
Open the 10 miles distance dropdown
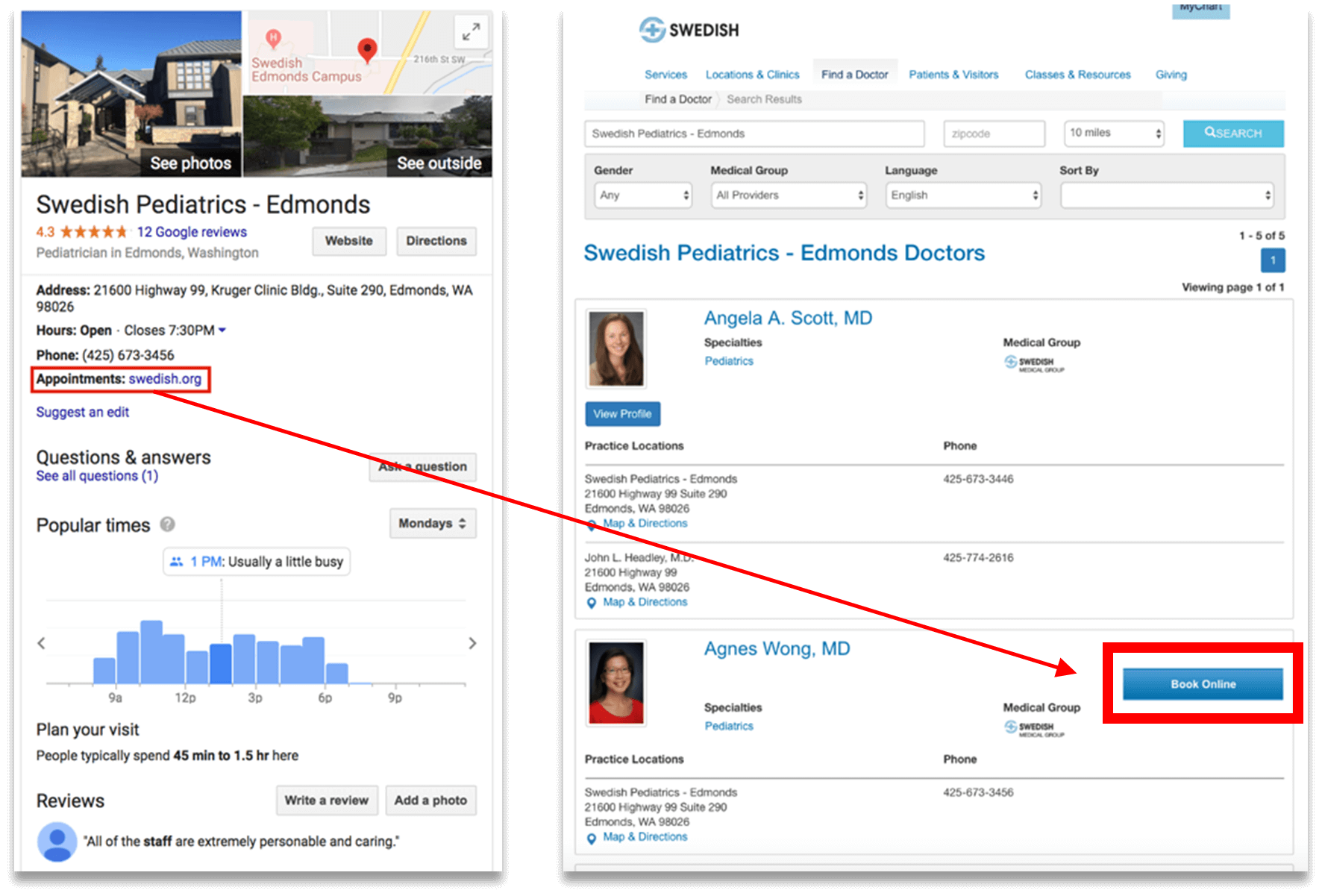click(1114, 133)
